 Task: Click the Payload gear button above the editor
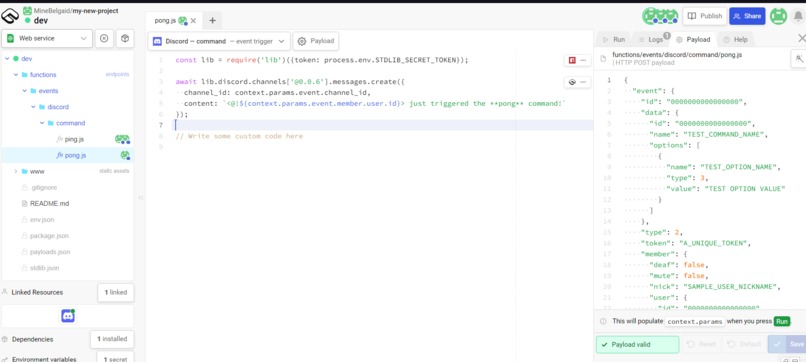[x=316, y=41]
